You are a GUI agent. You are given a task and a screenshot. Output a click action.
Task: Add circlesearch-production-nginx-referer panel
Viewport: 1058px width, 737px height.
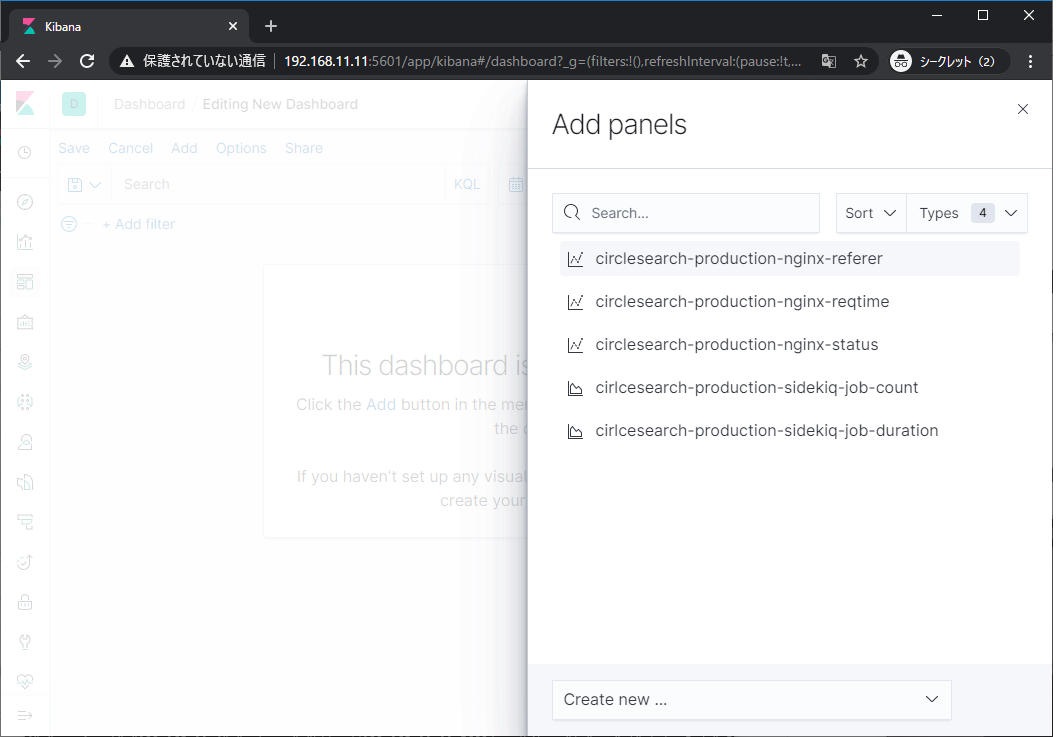(x=738, y=259)
